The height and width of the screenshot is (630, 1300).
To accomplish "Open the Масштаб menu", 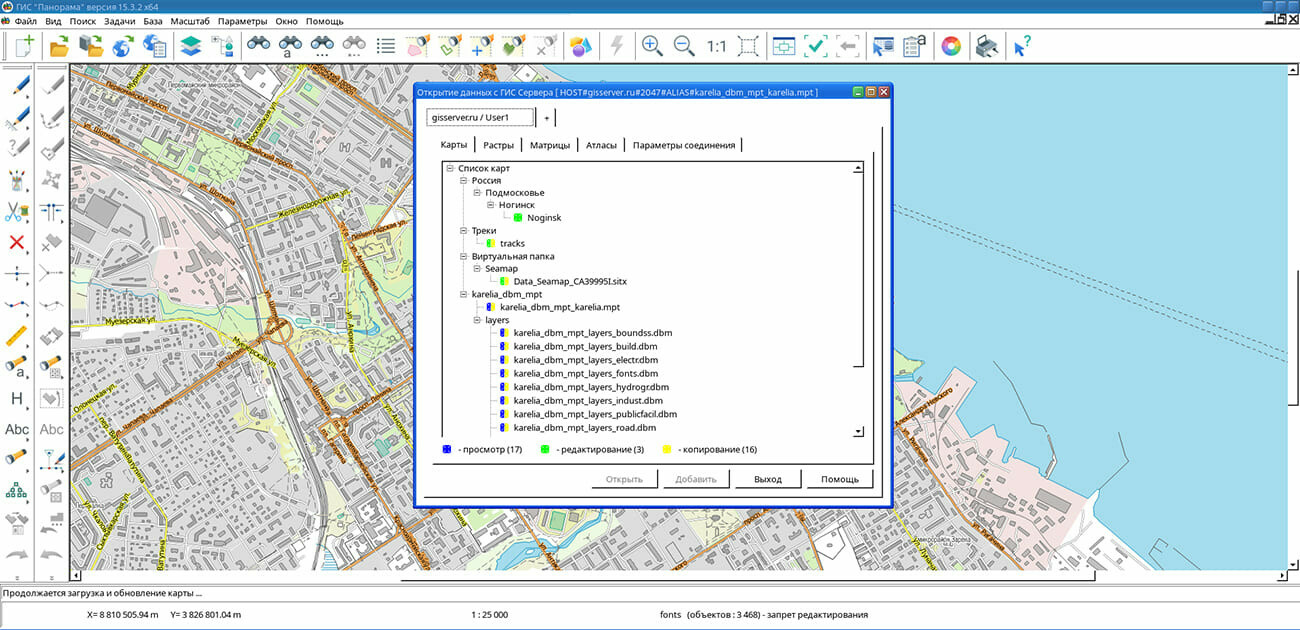I will click(x=190, y=20).
